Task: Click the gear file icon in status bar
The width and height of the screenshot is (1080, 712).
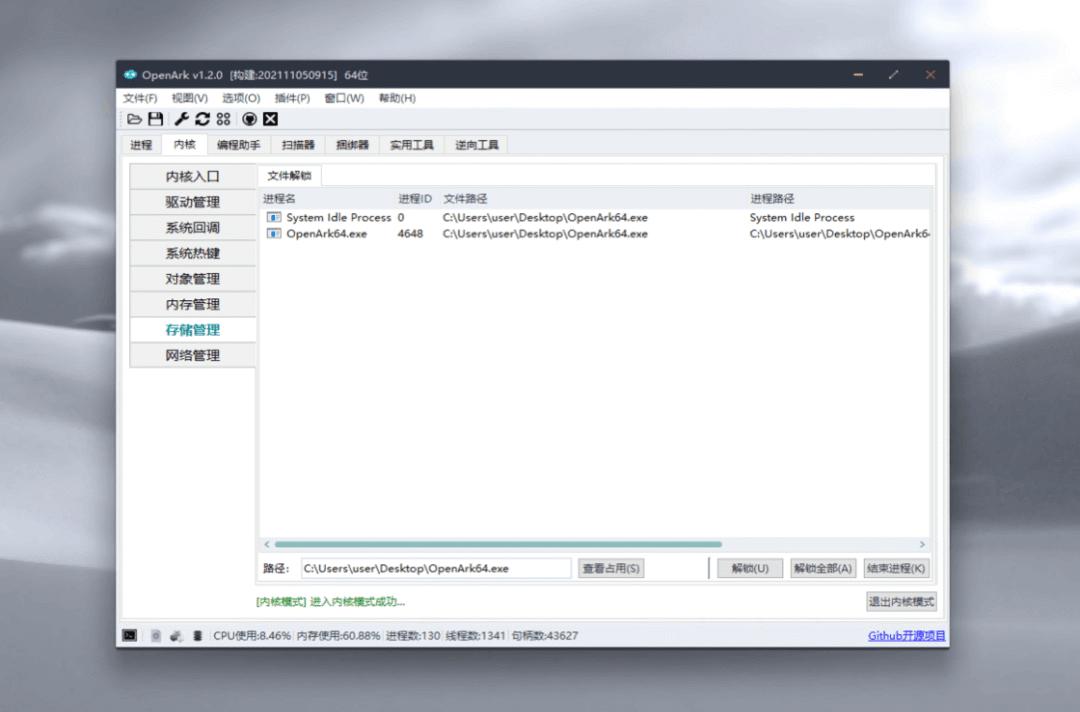Action: tap(156, 636)
